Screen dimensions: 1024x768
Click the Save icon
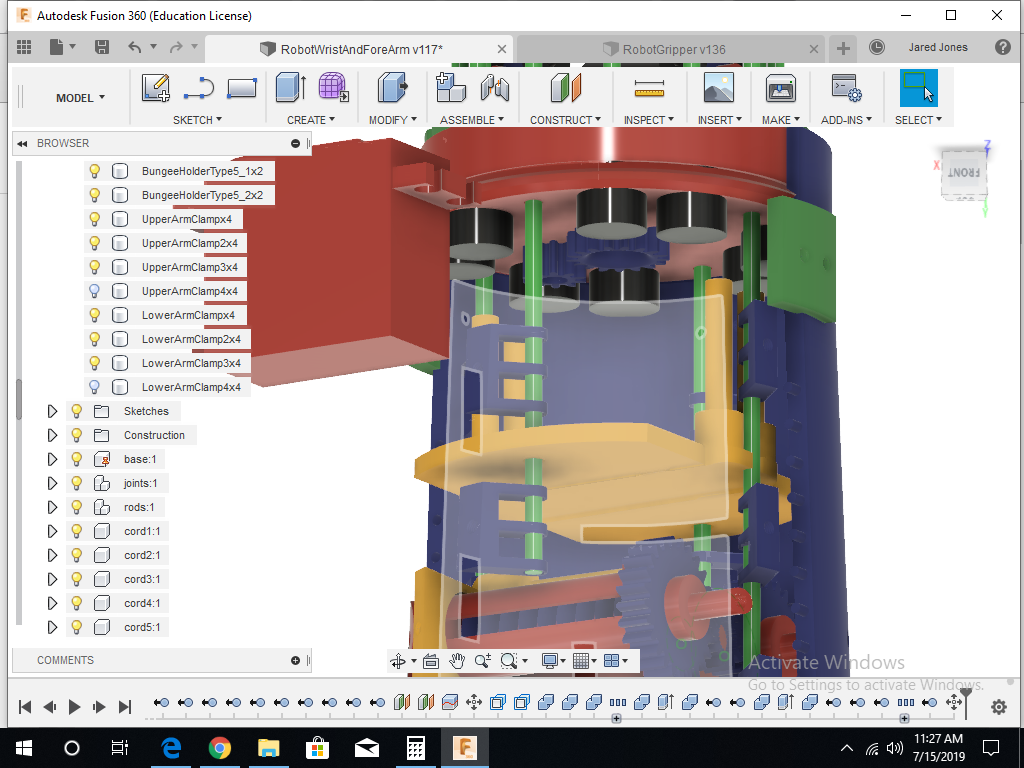click(x=102, y=47)
